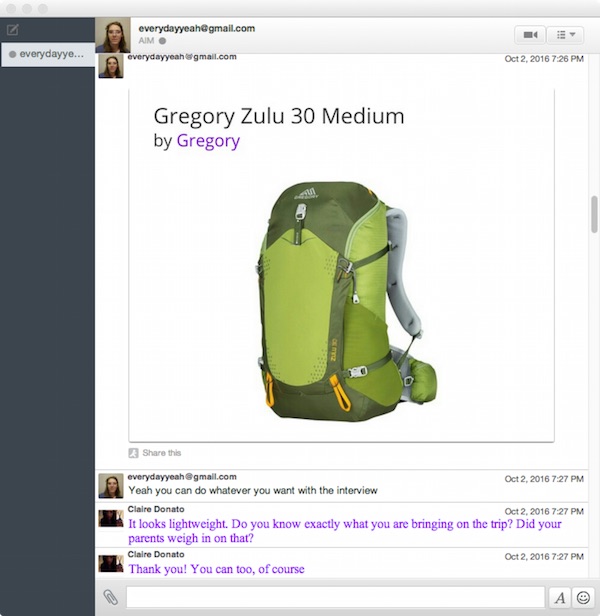Click the everydayyeah avatar beside the interview message
Screen dimensions: 600x616
pos(111,486)
